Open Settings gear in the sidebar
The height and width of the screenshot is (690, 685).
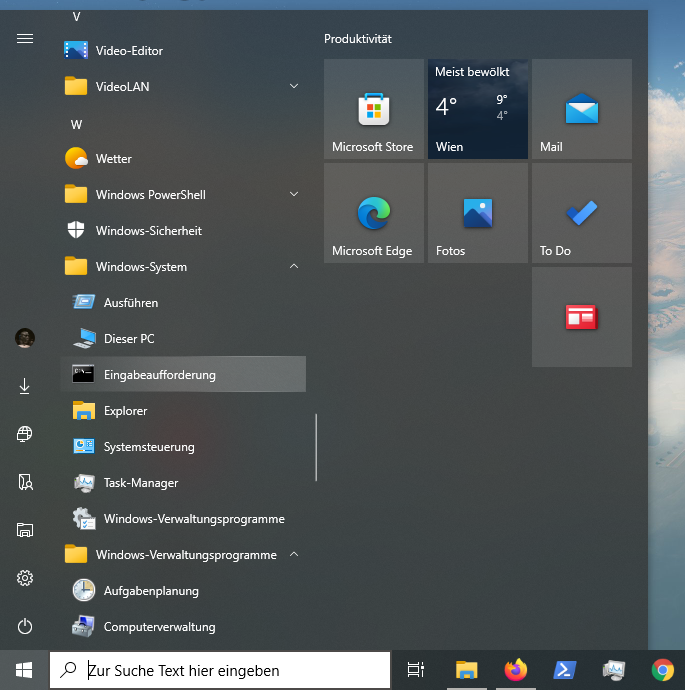click(x=25, y=578)
